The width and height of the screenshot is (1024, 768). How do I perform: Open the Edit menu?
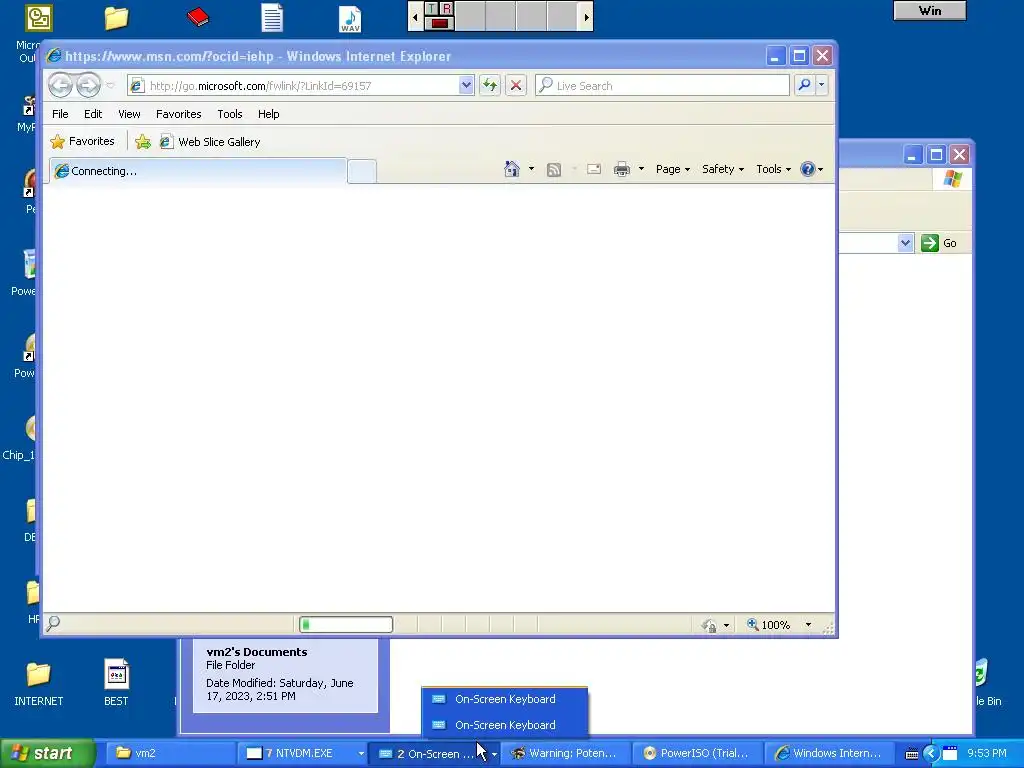coord(93,114)
